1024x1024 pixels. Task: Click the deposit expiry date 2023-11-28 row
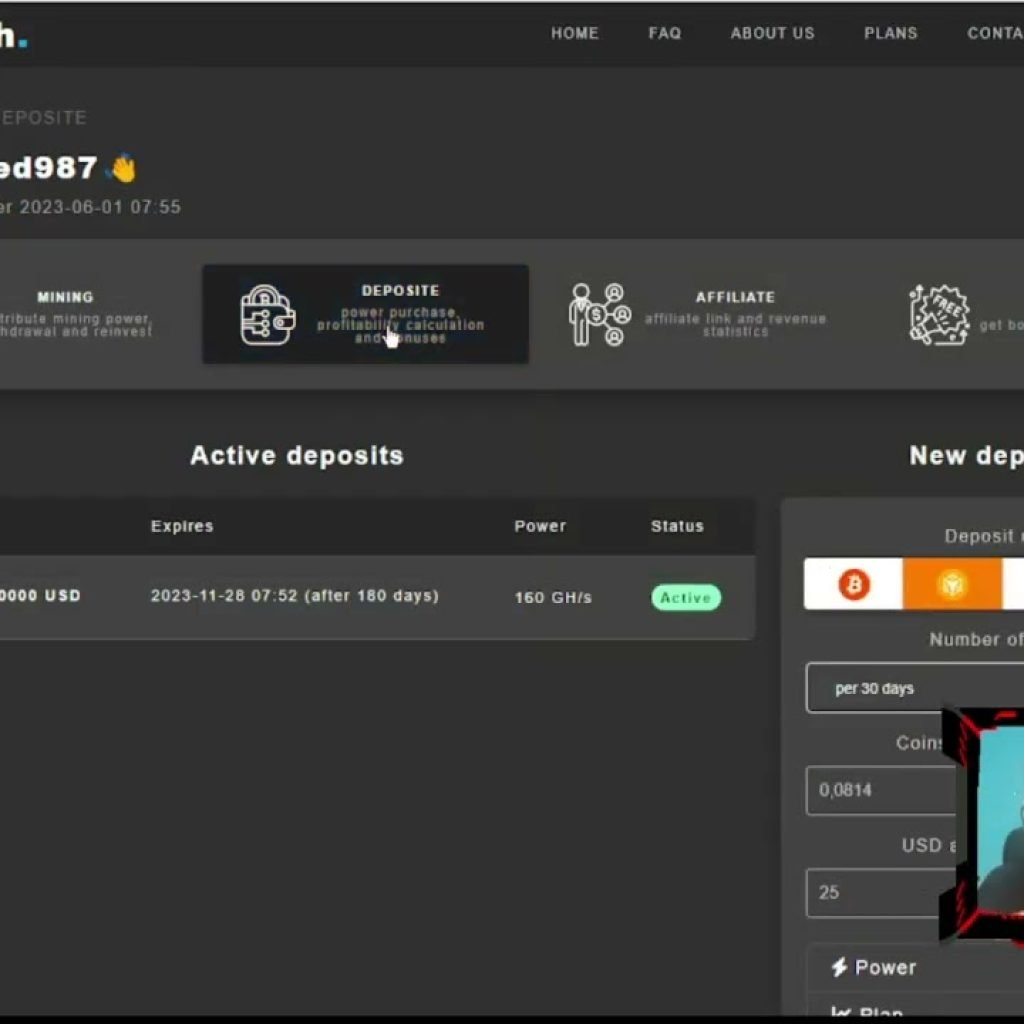pyautogui.click(x=294, y=596)
